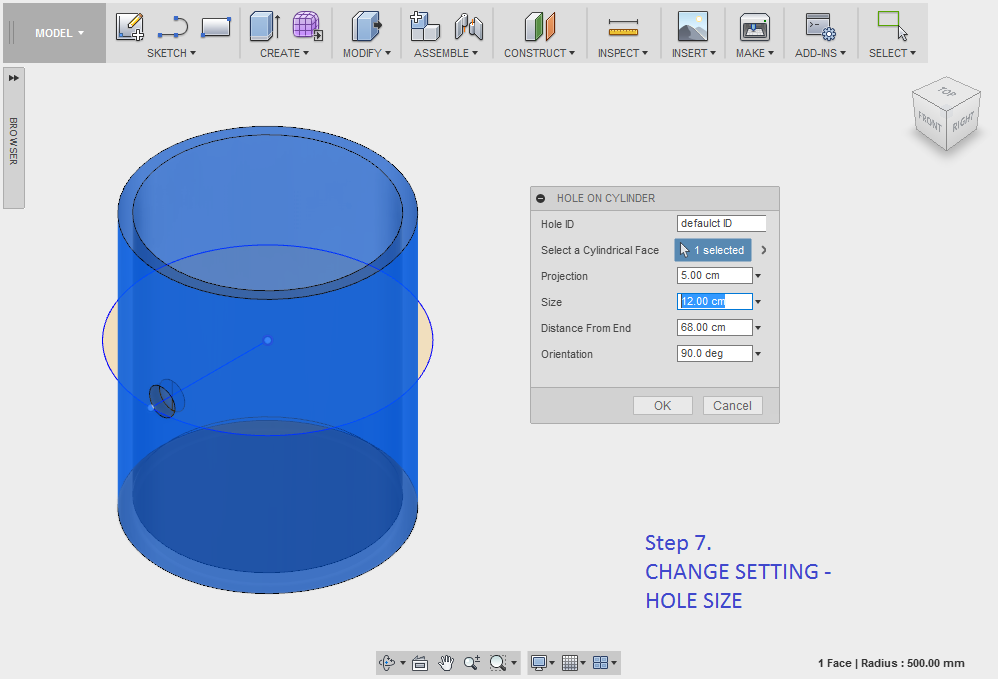
Task: Collapse the Hole On Cylinder dialog
Action: tap(541, 198)
